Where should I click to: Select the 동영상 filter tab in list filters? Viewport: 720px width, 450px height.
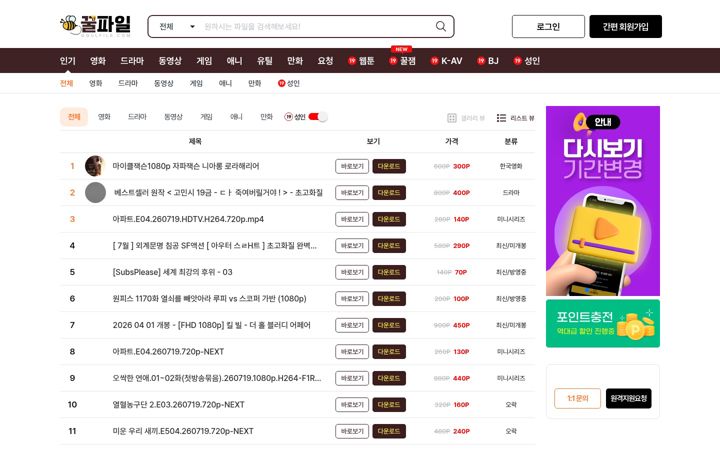click(174, 117)
